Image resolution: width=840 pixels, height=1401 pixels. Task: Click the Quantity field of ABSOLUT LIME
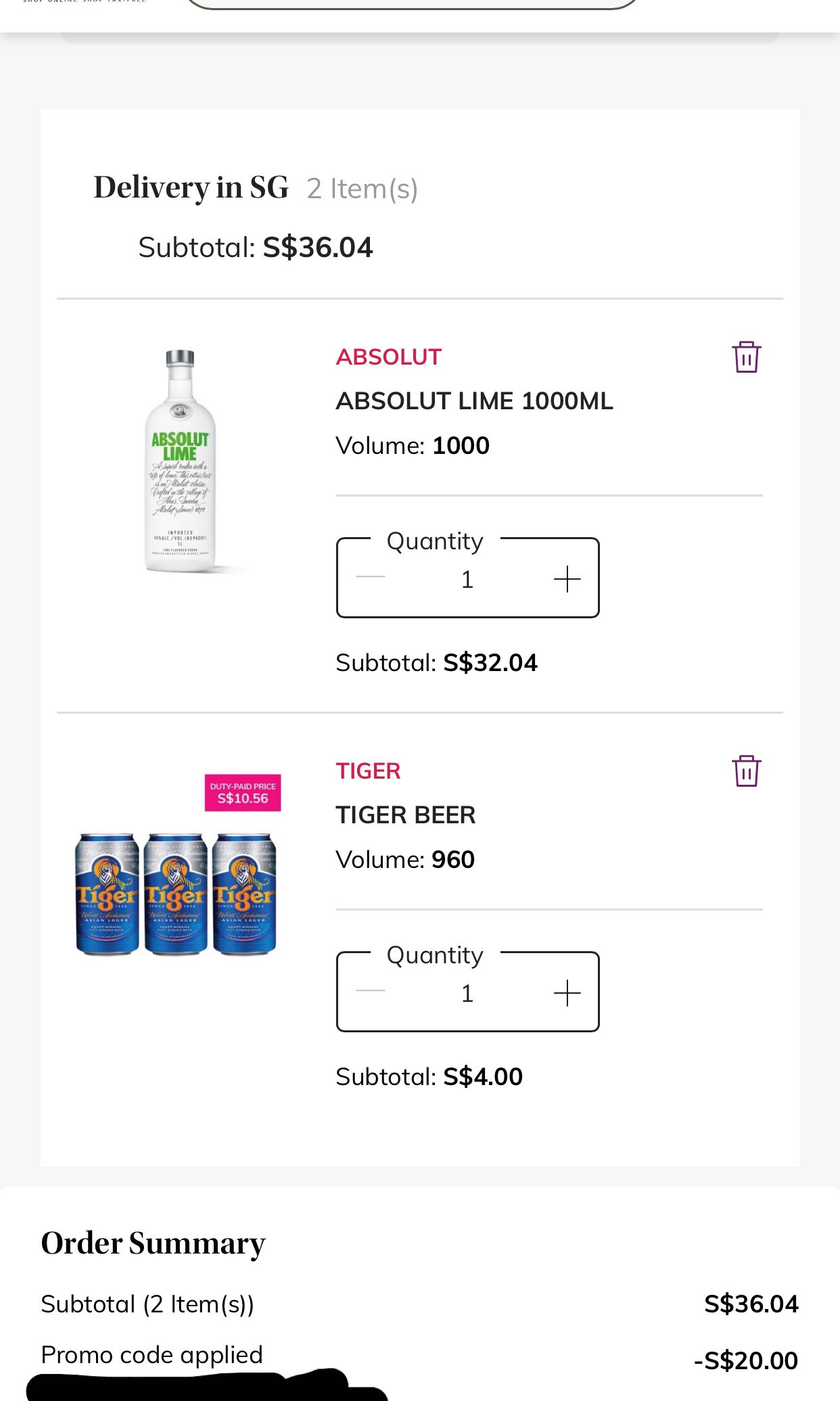click(x=467, y=578)
